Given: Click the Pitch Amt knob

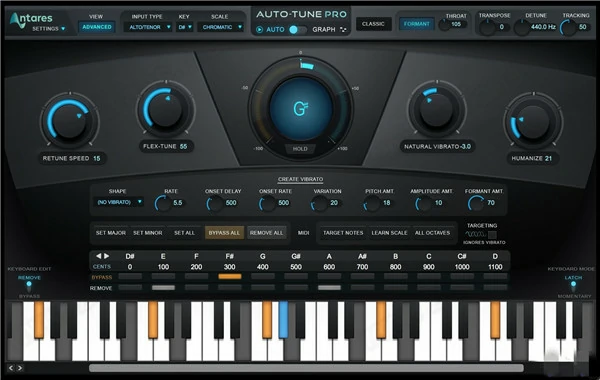Looking at the screenshot, I should coord(372,204).
